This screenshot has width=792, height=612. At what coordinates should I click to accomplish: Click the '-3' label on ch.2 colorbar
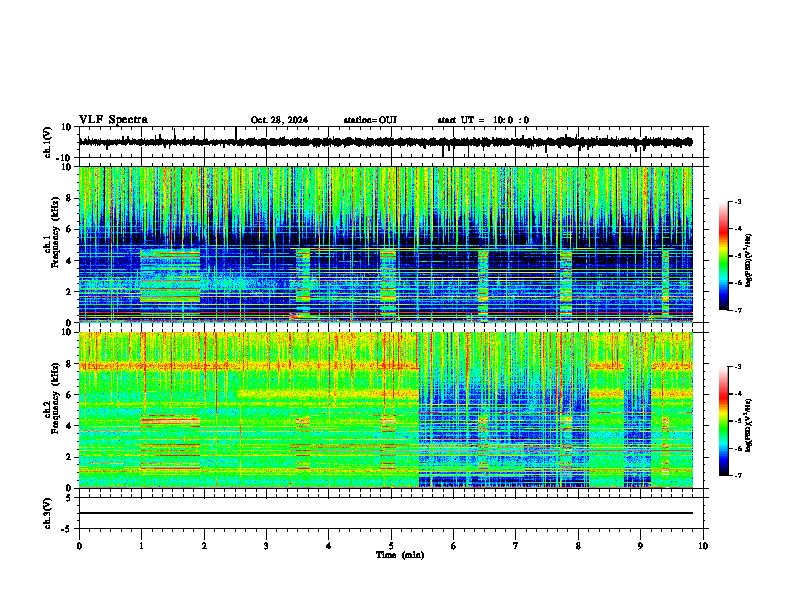(737, 367)
